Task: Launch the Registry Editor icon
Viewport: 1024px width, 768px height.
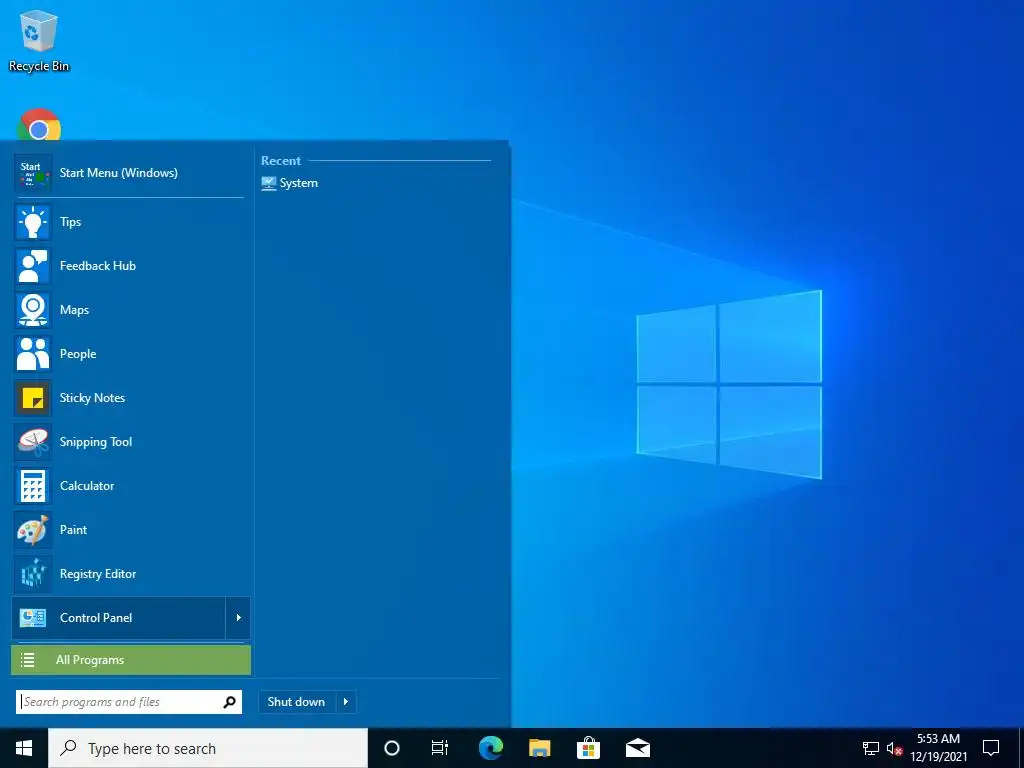Action: coord(33,574)
